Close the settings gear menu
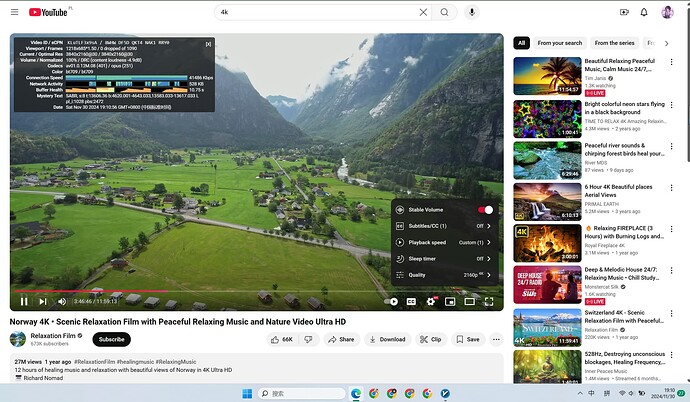Image resolution: width=690 pixels, height=402 pixels. (x=431, y=301)
